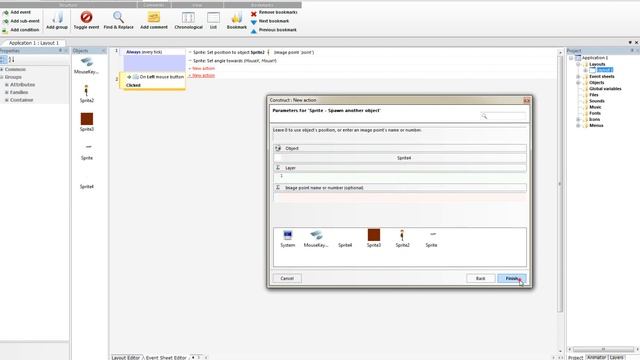Expand the Menus folder
The width and height of the screenshot is (640, 360).
(578, 125)
